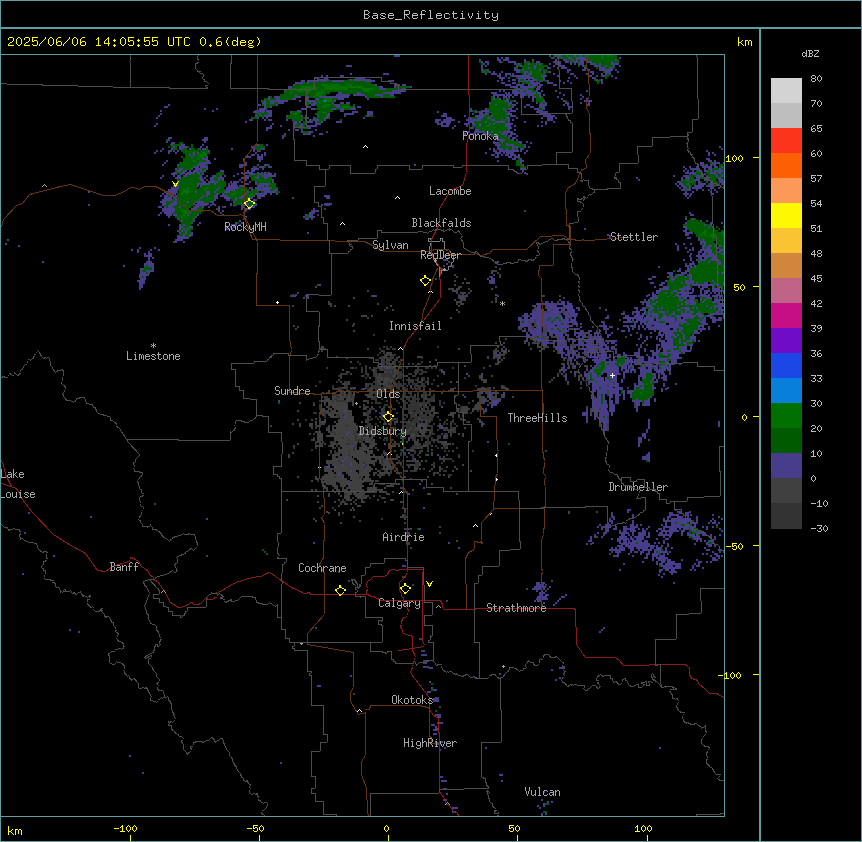Pick the light gray 70-80 dBZ legend swatch

(786, 91)
